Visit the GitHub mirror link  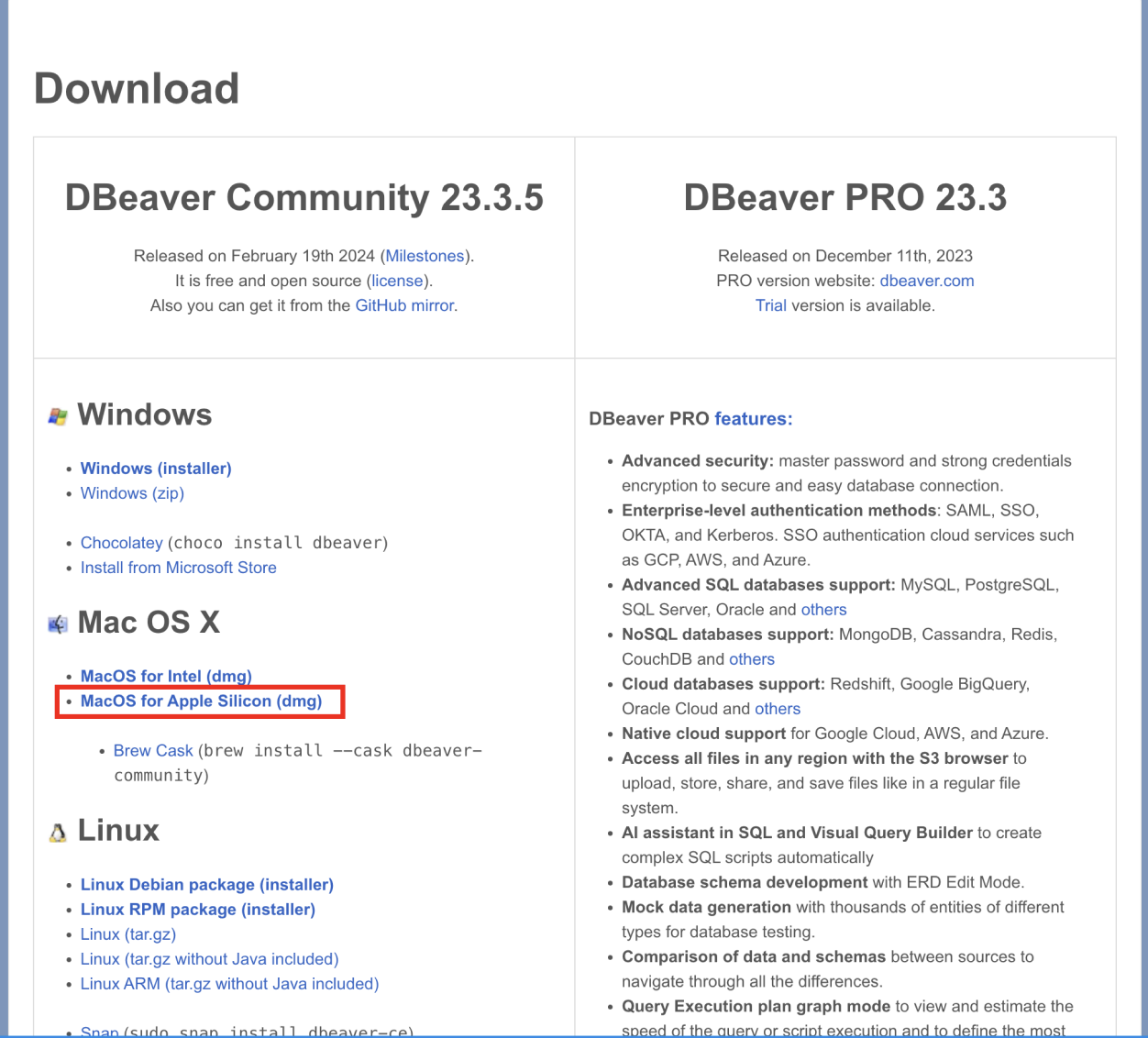point(404,305)
